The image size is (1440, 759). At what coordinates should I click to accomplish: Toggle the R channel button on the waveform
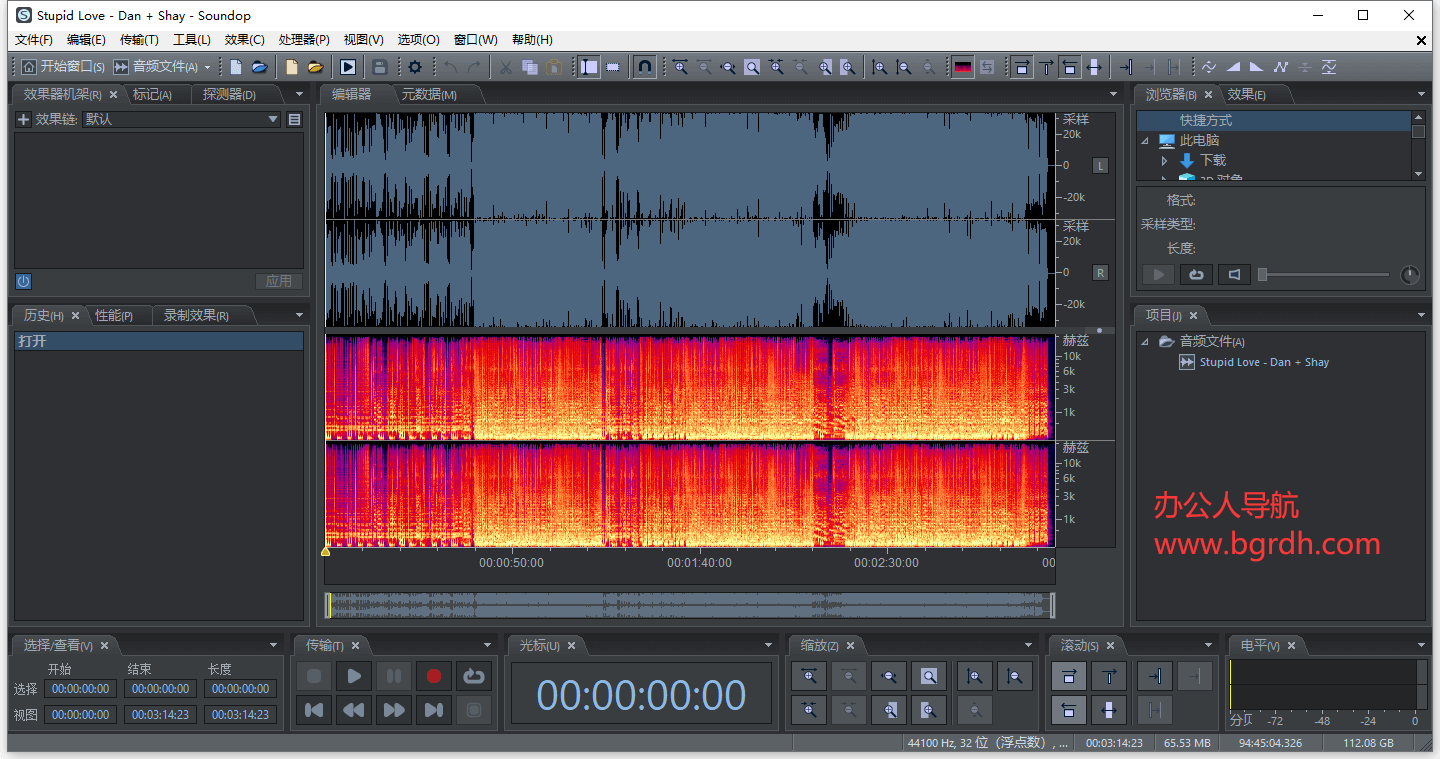coord(1099,271)
